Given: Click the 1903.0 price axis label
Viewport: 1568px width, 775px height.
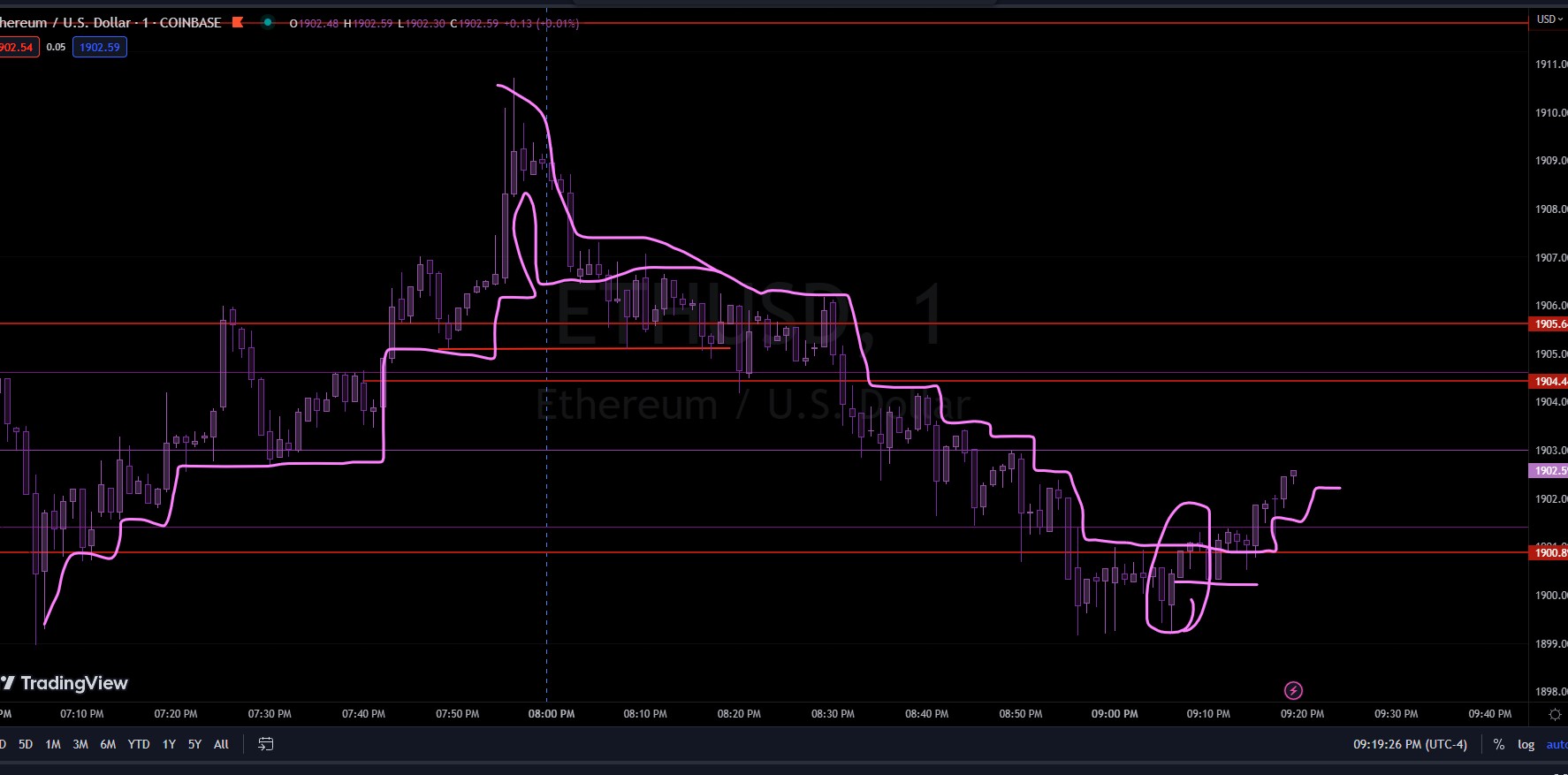Looking at the screenshot, I should 1550,451.
